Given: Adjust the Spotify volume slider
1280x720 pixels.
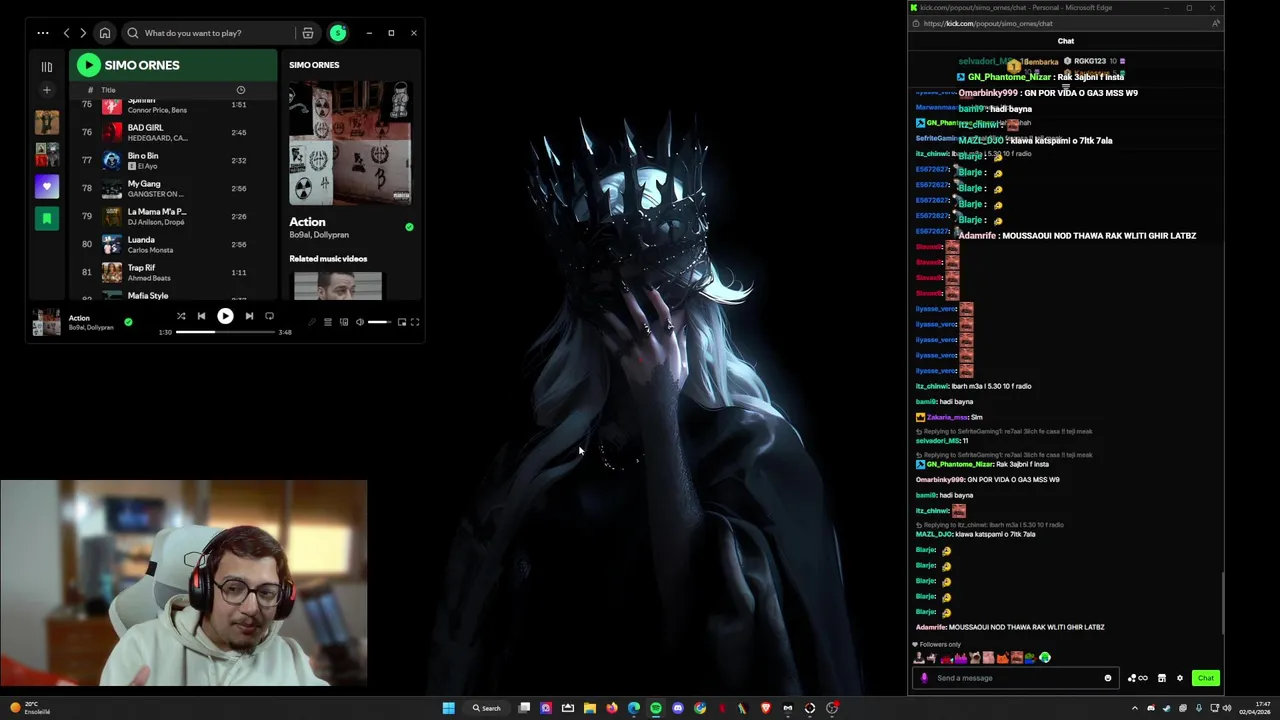Looking at the screenshot, I should (379, 322).
